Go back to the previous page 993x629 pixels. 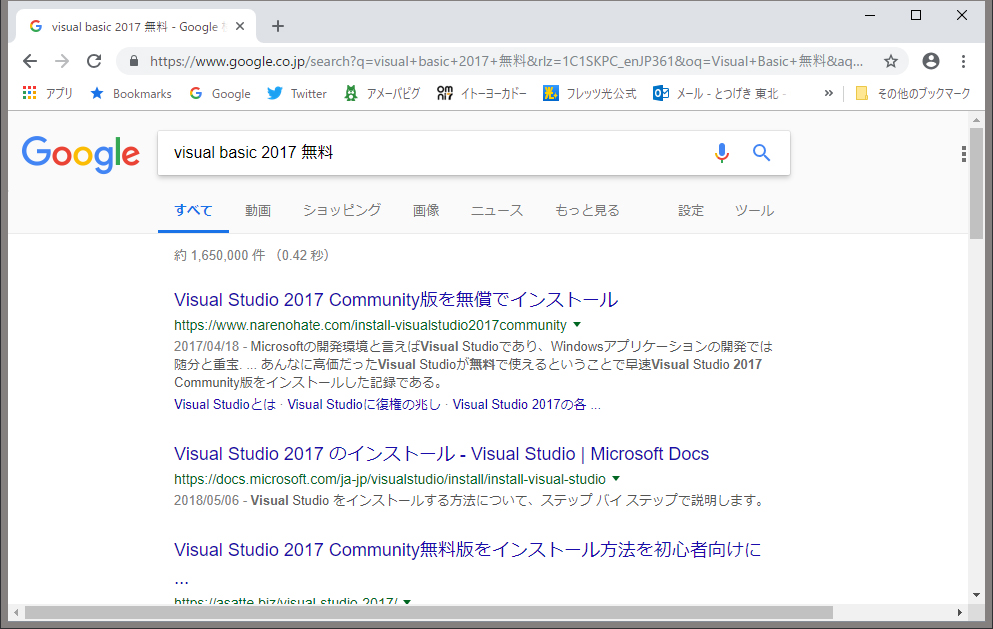30,61
